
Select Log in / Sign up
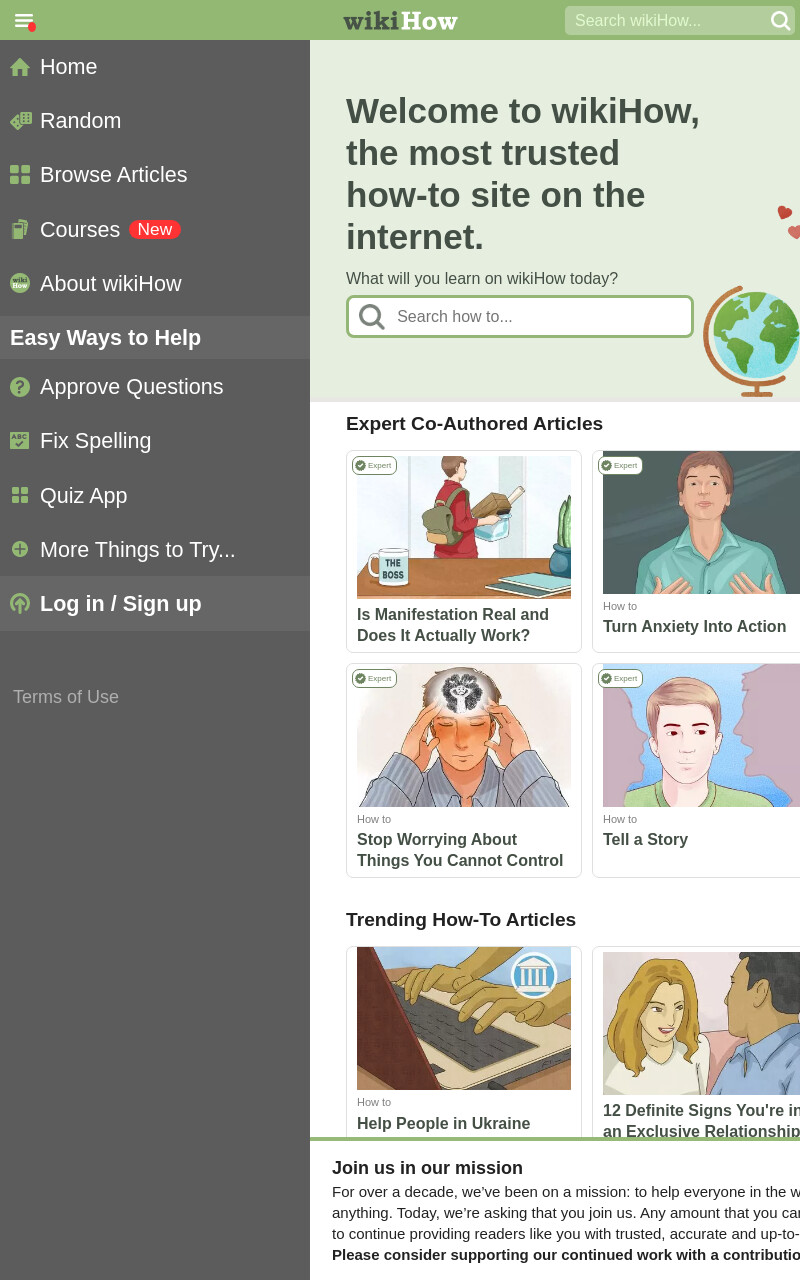(155, 604)
